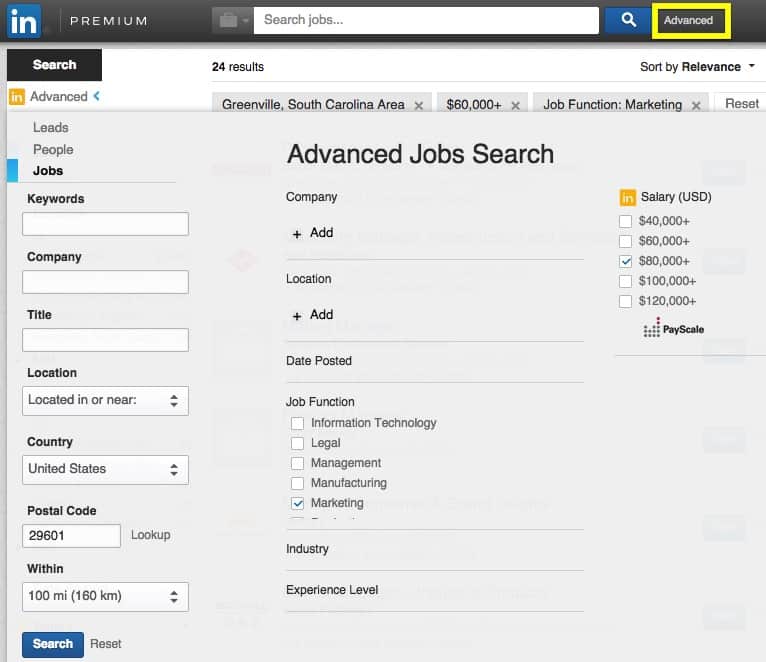Image resolution: width=766 pixels, height=662 pixels.
Task: Click the 24 results count text
Action: point(238,66)
